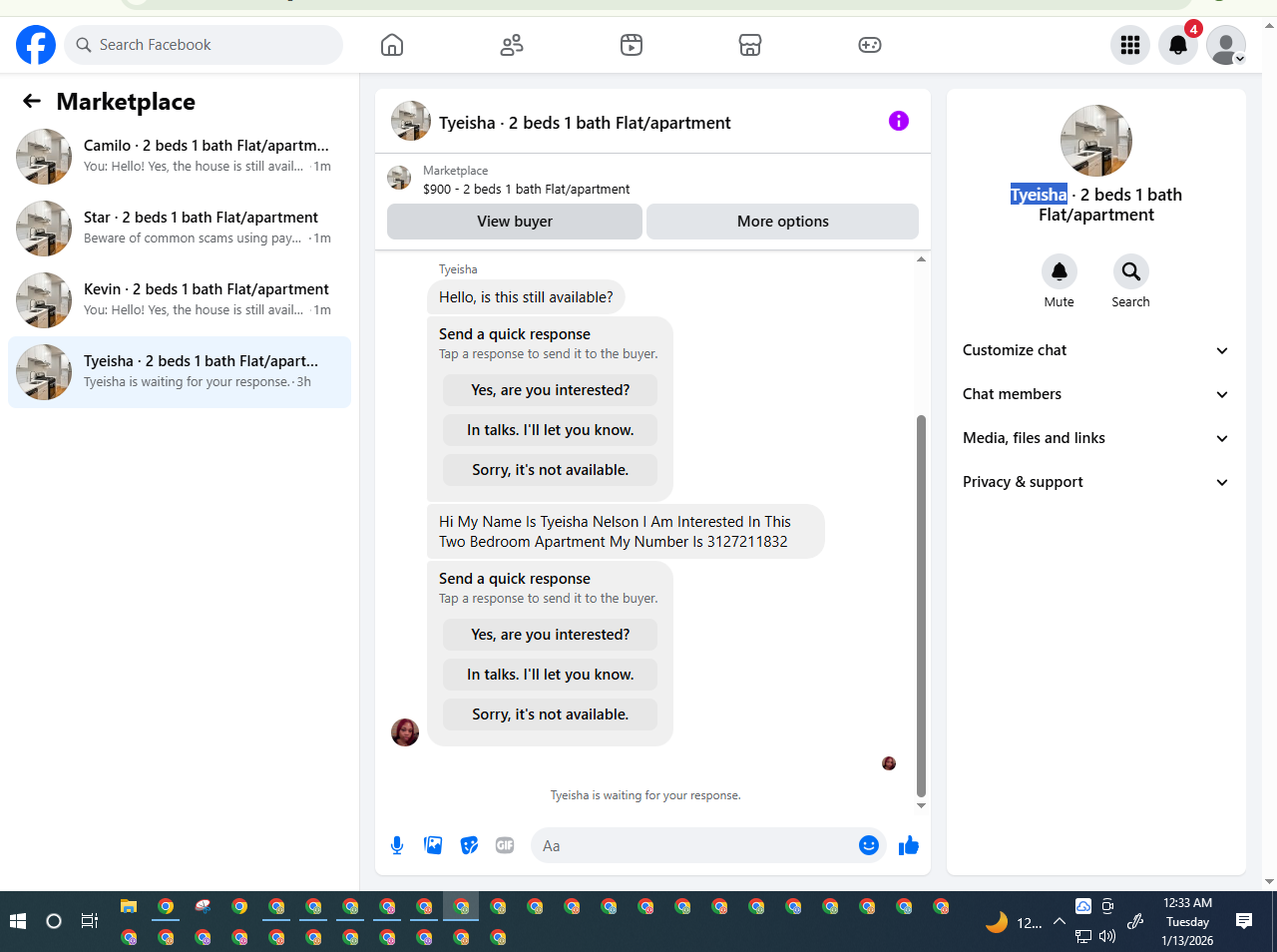Send first "In talks. I'll let you know."
This screenshot has width=1277, height=952.
click(551, 430)
